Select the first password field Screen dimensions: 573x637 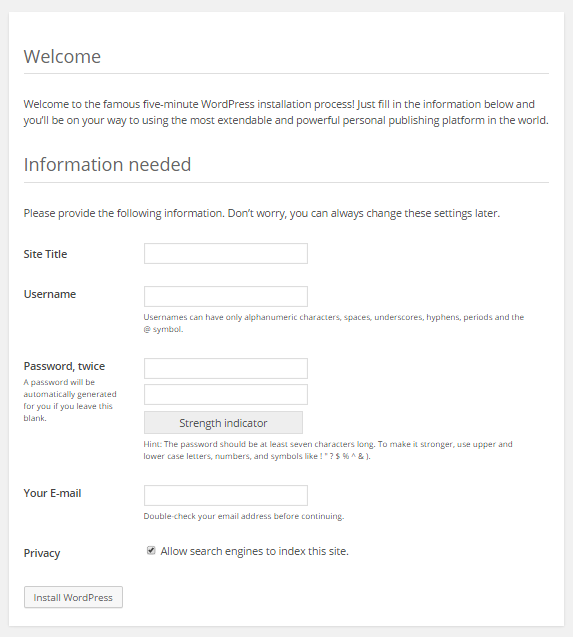(x=226, y=368)
